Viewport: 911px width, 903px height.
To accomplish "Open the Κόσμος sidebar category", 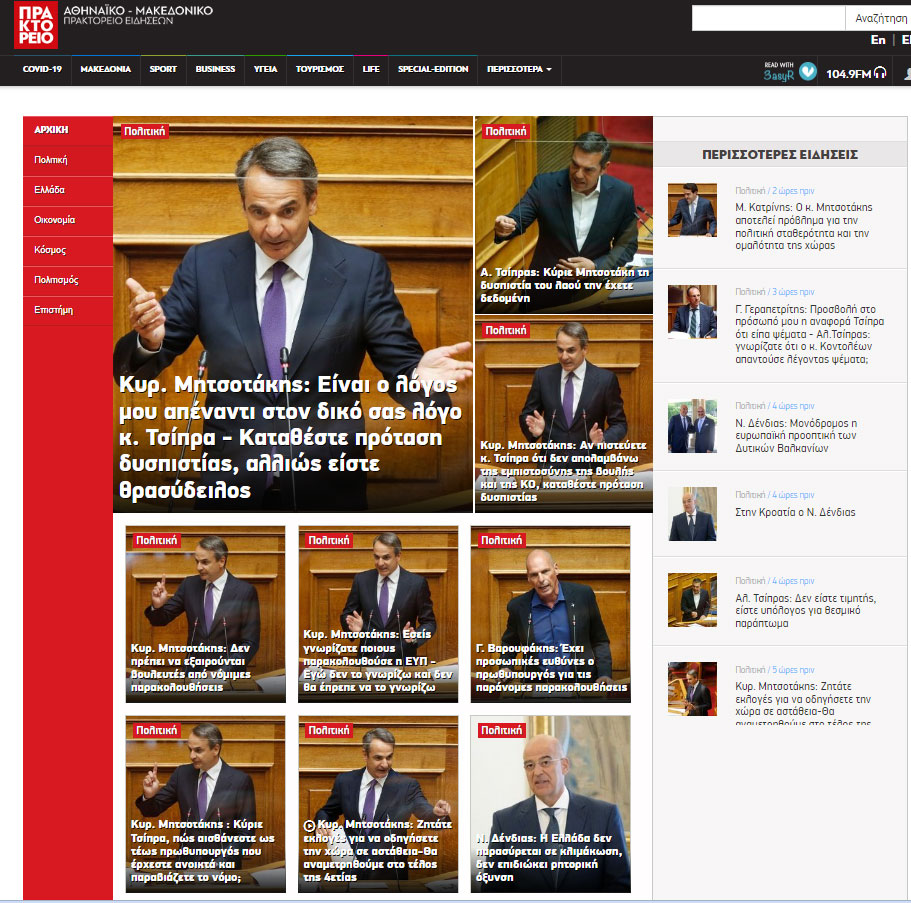I will tap(48, 251).
